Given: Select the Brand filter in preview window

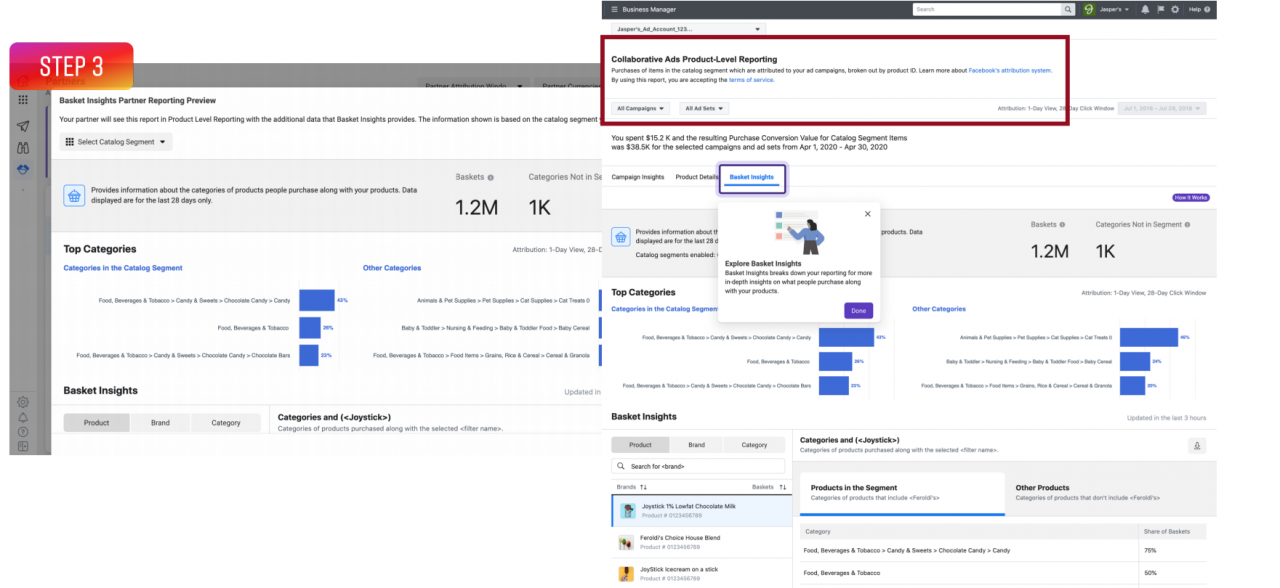Looking at the screenshot, I should [160, 423].
